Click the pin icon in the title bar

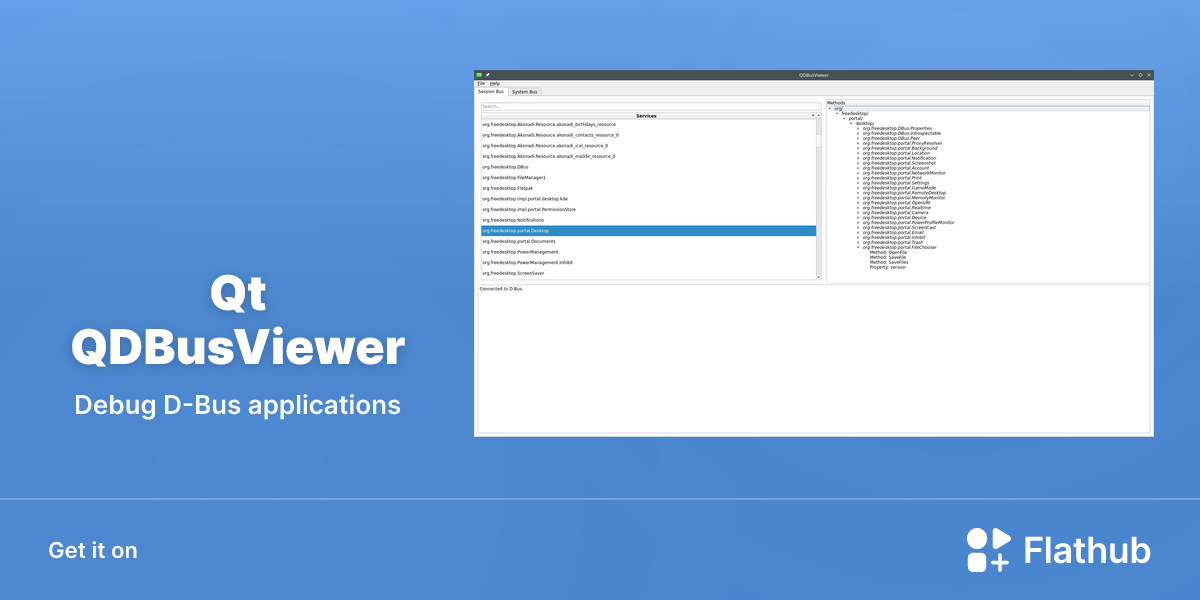[487, 75]
